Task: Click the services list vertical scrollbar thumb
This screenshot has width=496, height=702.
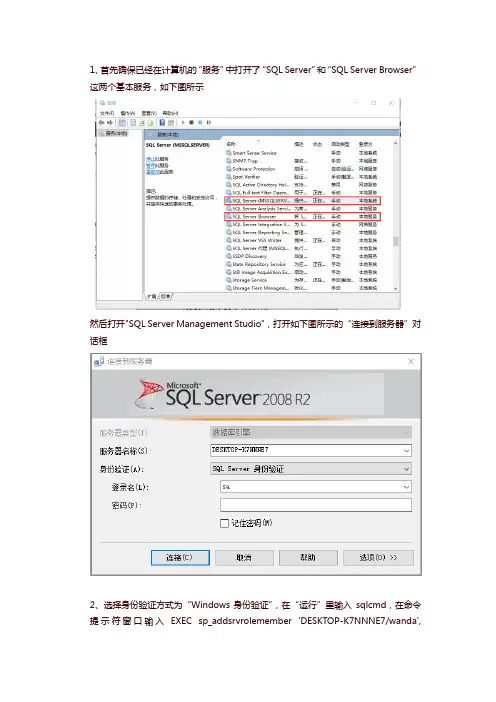Action: pos(395,241)
